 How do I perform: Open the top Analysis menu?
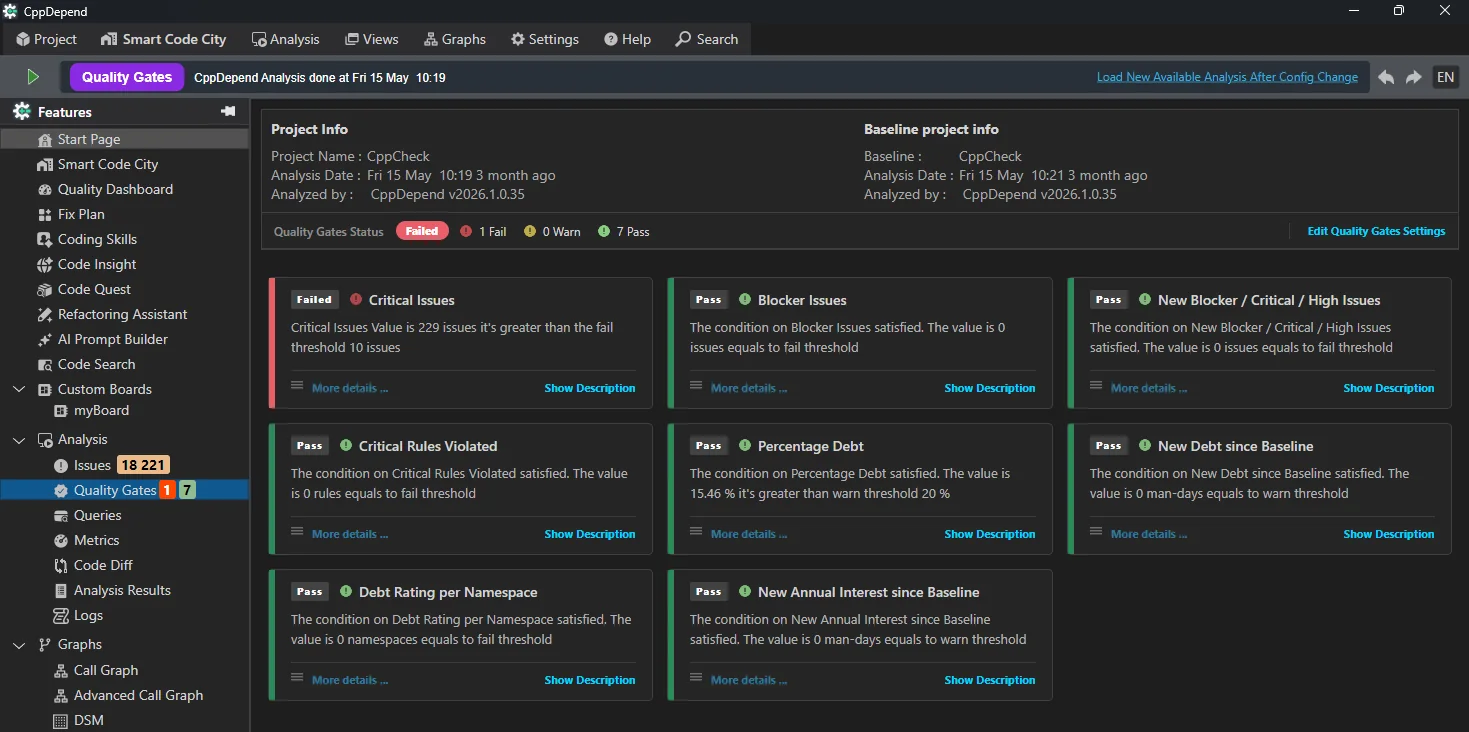point(285,39)
